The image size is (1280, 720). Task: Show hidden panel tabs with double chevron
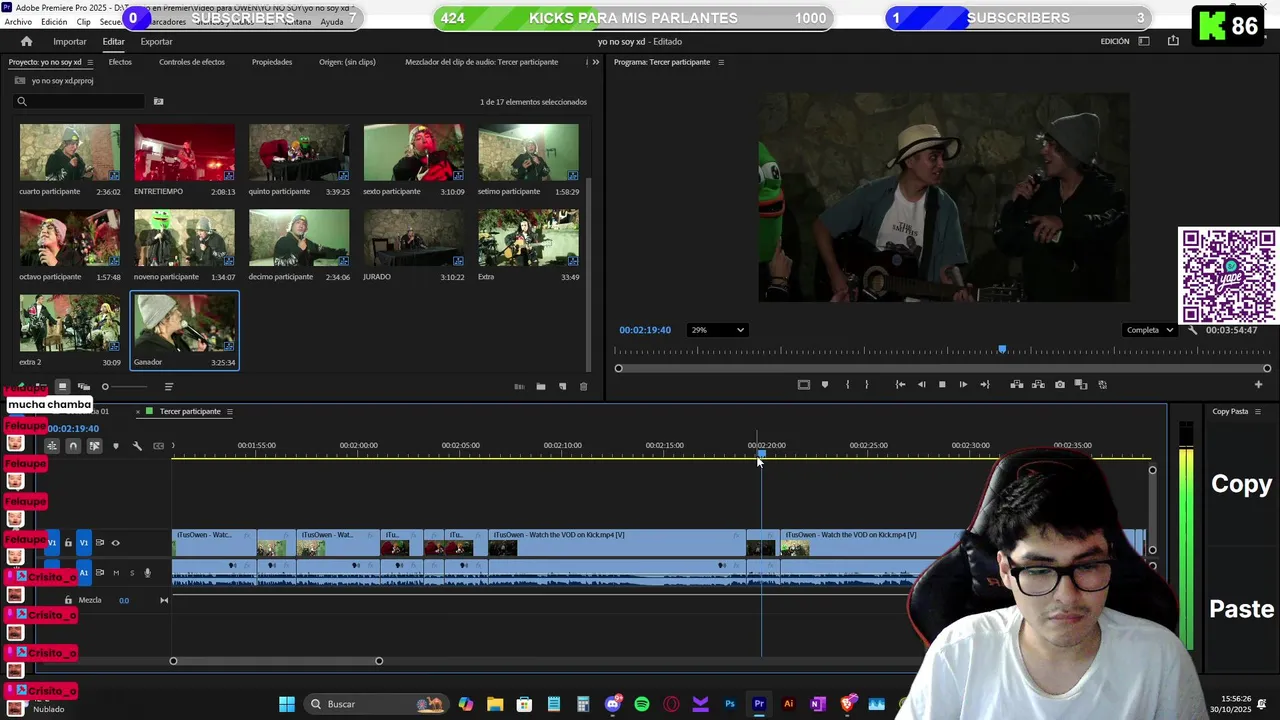pos(596,62)
